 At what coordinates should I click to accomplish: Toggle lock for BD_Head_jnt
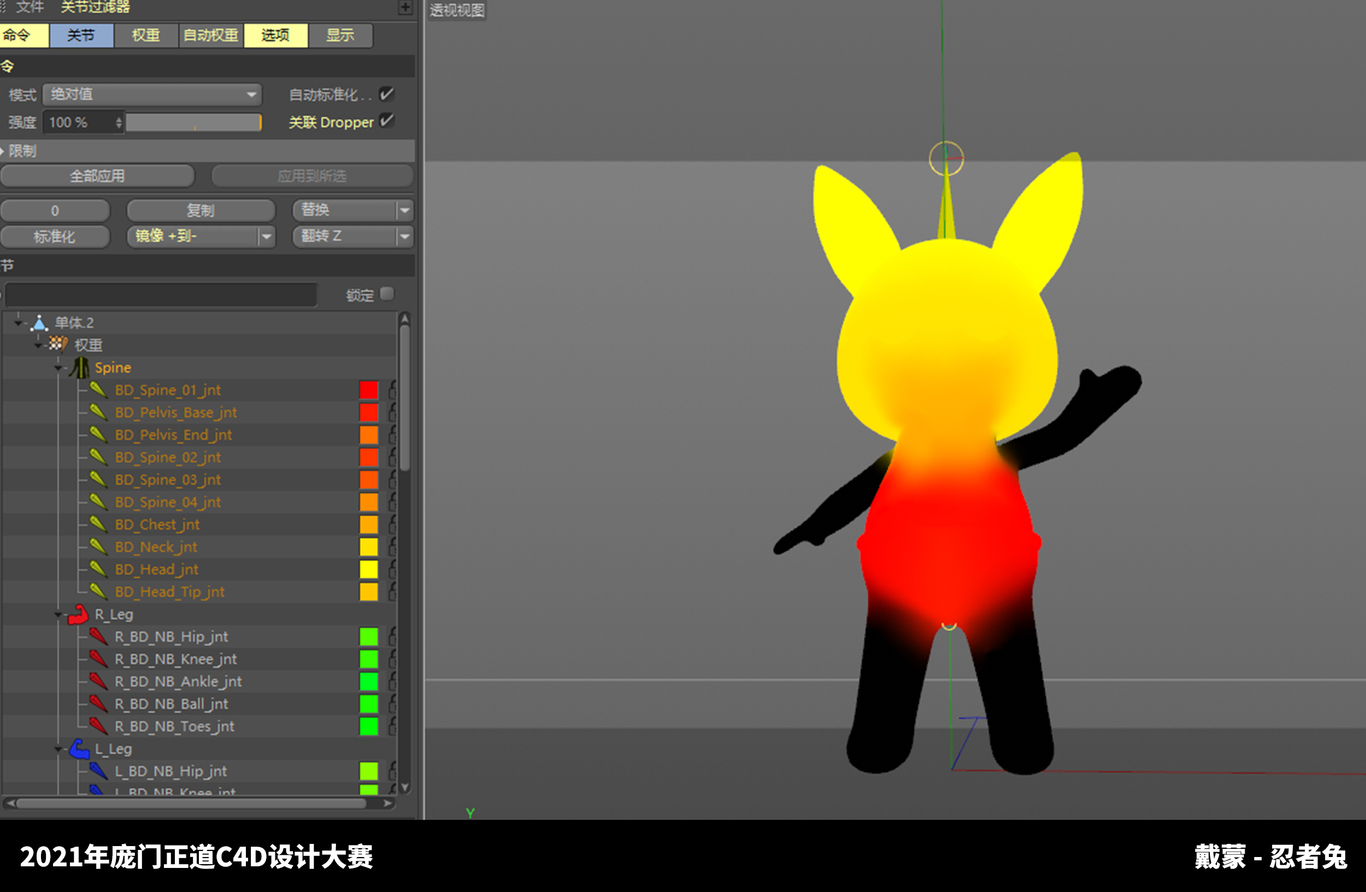393,569
